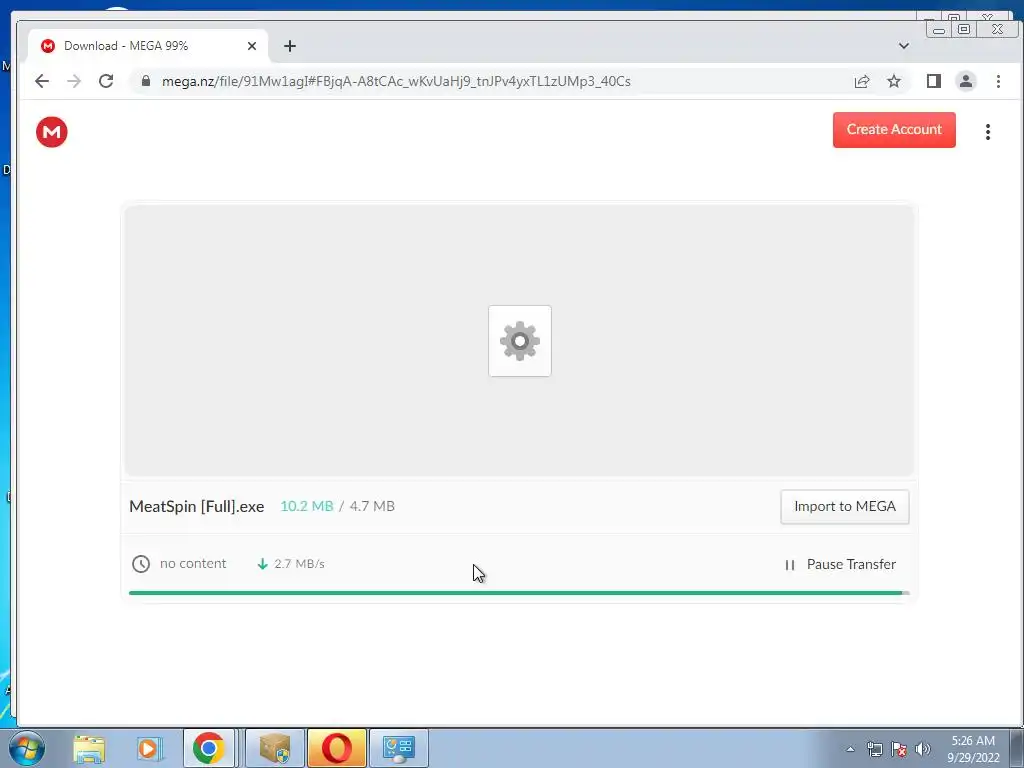
Task: Click the green download speed arrow
Action: [x=263, y=564]
